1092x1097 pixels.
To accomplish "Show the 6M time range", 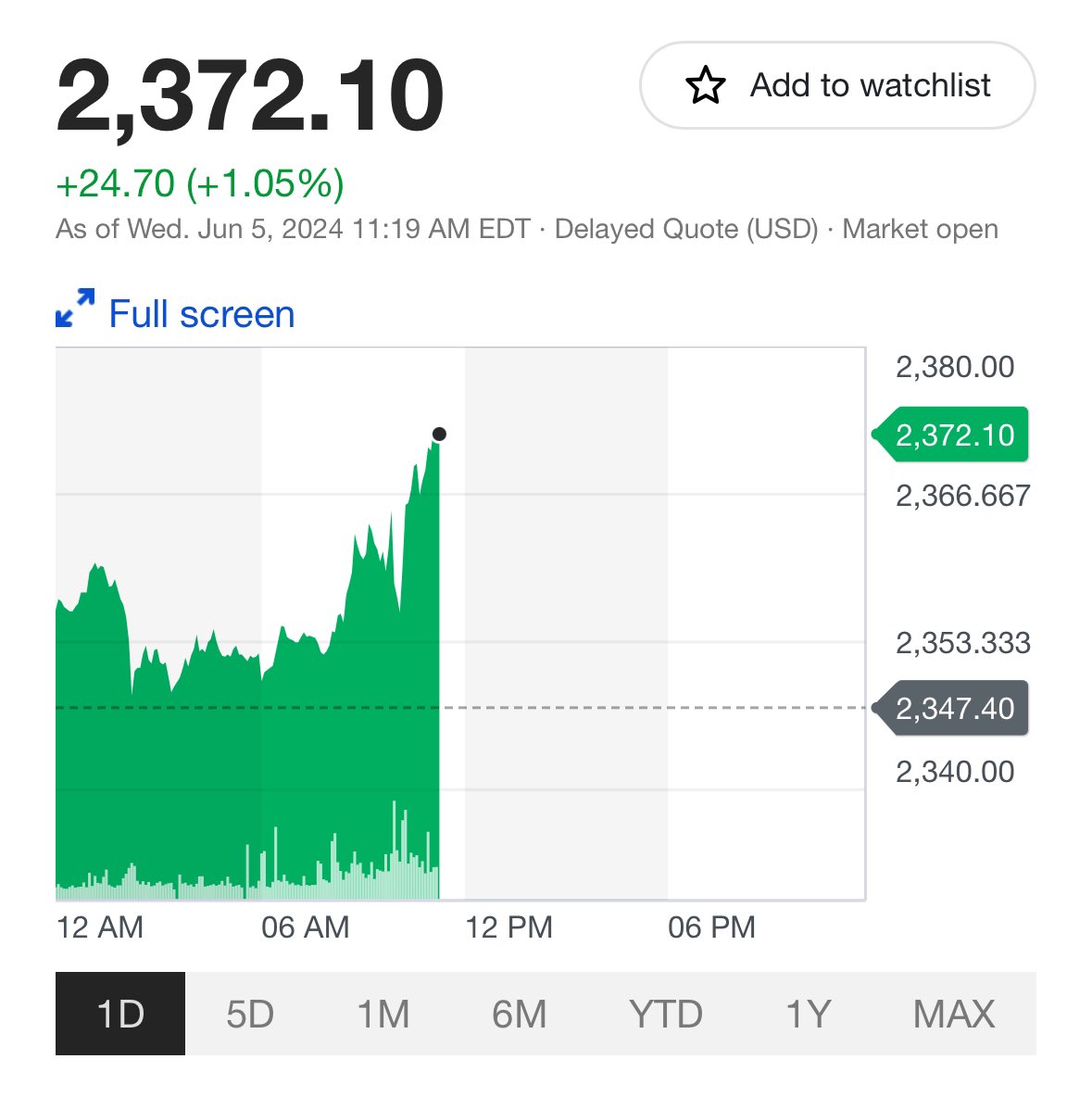I will (519, 1013).
